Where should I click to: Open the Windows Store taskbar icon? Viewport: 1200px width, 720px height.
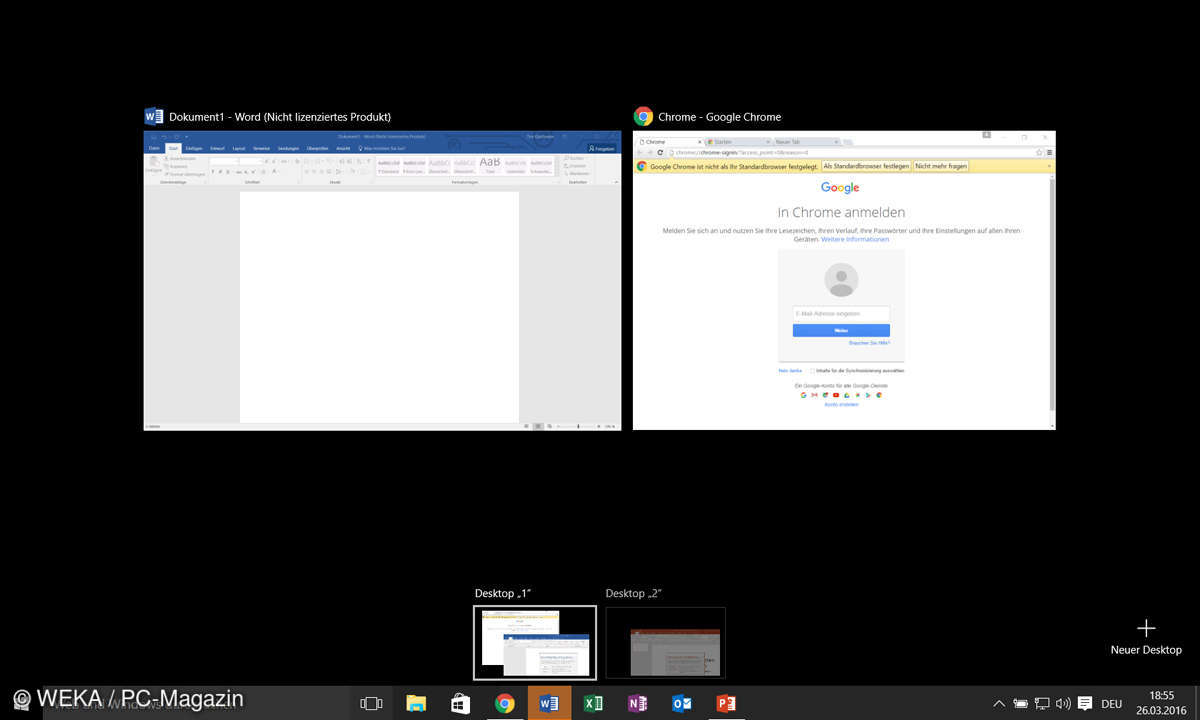pos(460,703)
